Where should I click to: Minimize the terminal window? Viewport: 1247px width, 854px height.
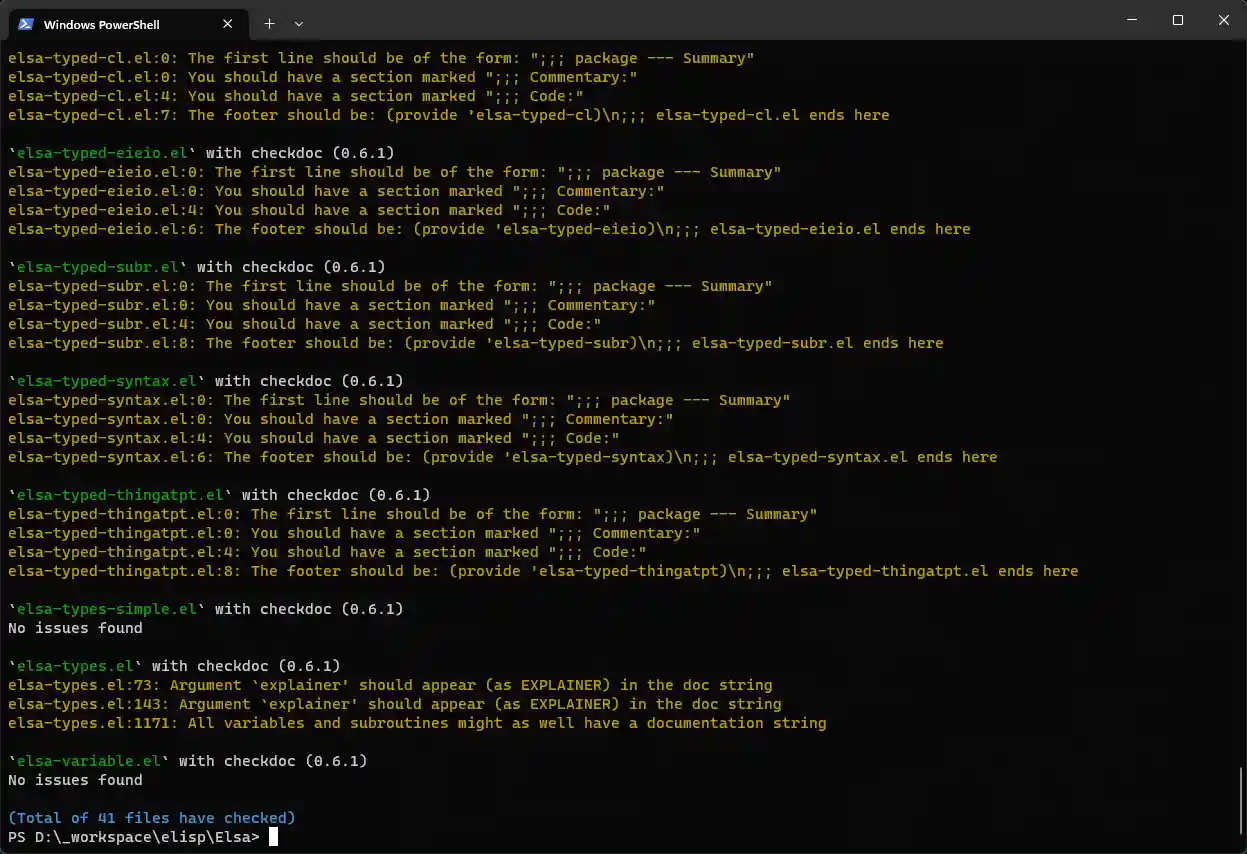point(1131,20)
